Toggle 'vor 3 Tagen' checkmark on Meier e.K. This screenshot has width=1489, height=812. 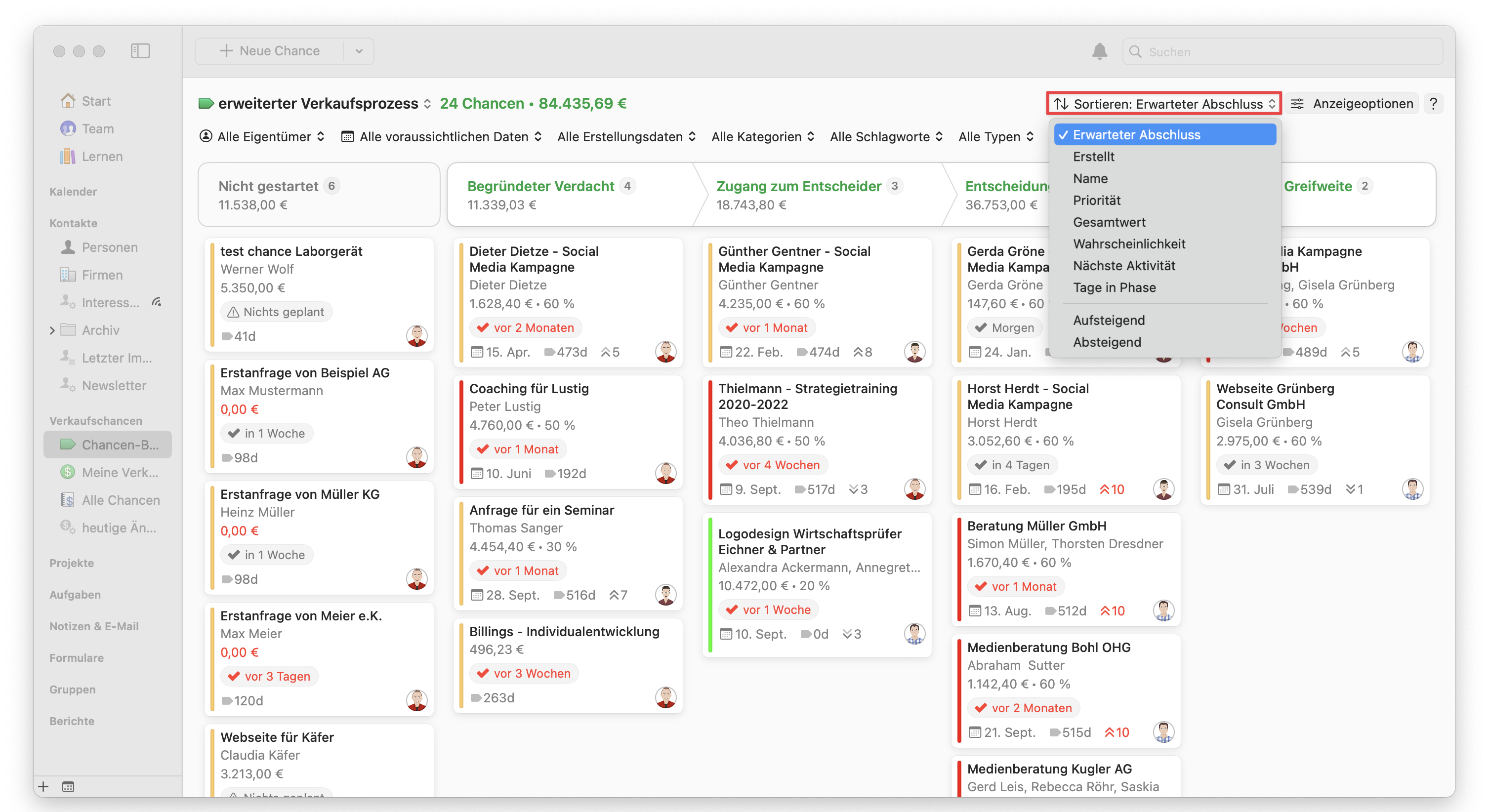(234, 676)
